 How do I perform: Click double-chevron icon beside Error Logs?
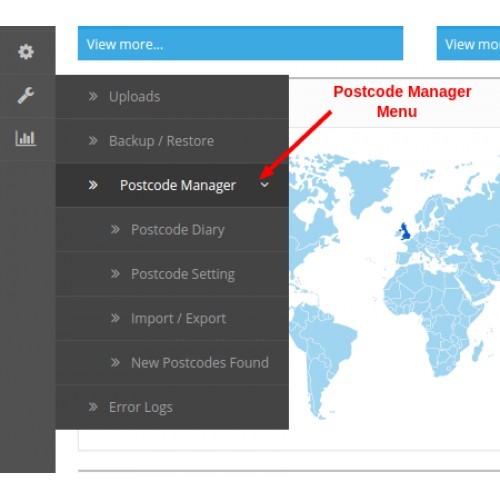tap(93, 407)
